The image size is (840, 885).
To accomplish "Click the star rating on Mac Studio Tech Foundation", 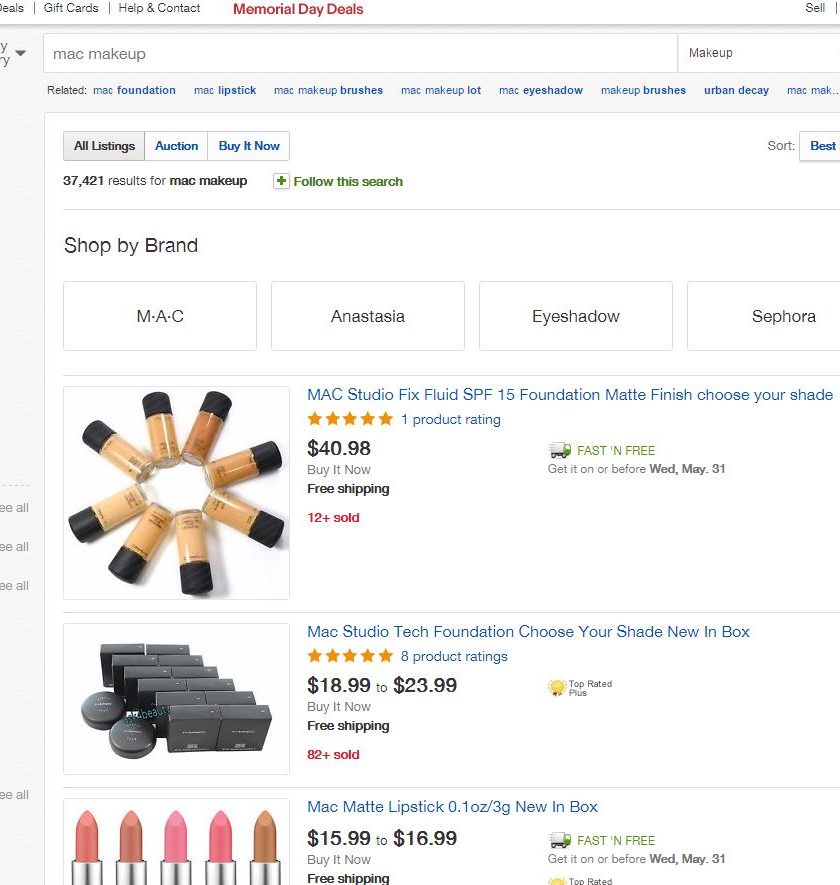I will point(350,656).
